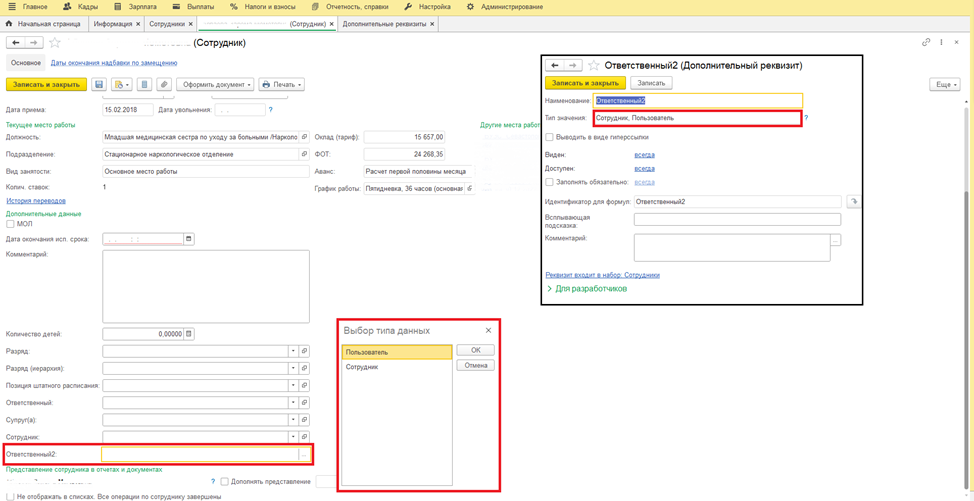Open the three-dots form menu at top right
974x501 pixels.
pyautogui.click(x=942, y=42)
